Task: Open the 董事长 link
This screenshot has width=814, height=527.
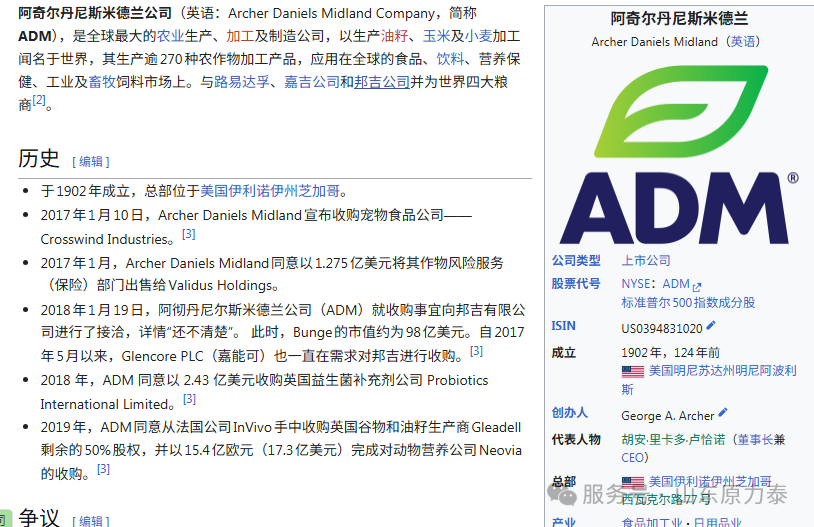Action: (755, 440)
